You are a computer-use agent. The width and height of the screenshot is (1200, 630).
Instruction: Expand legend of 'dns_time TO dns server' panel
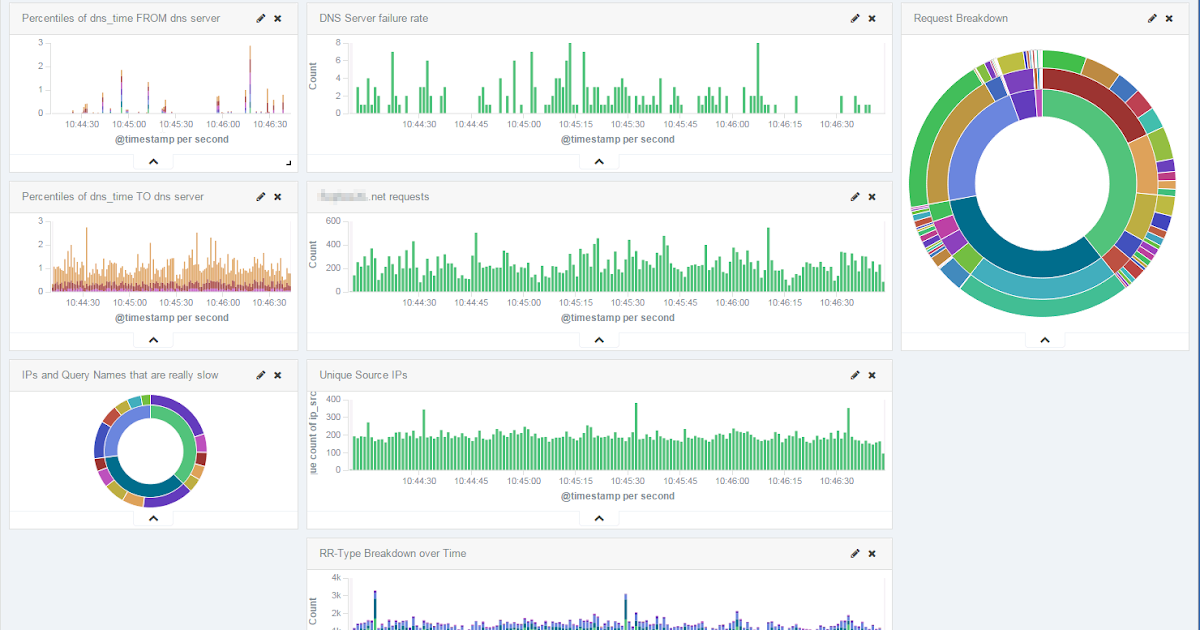153,340
